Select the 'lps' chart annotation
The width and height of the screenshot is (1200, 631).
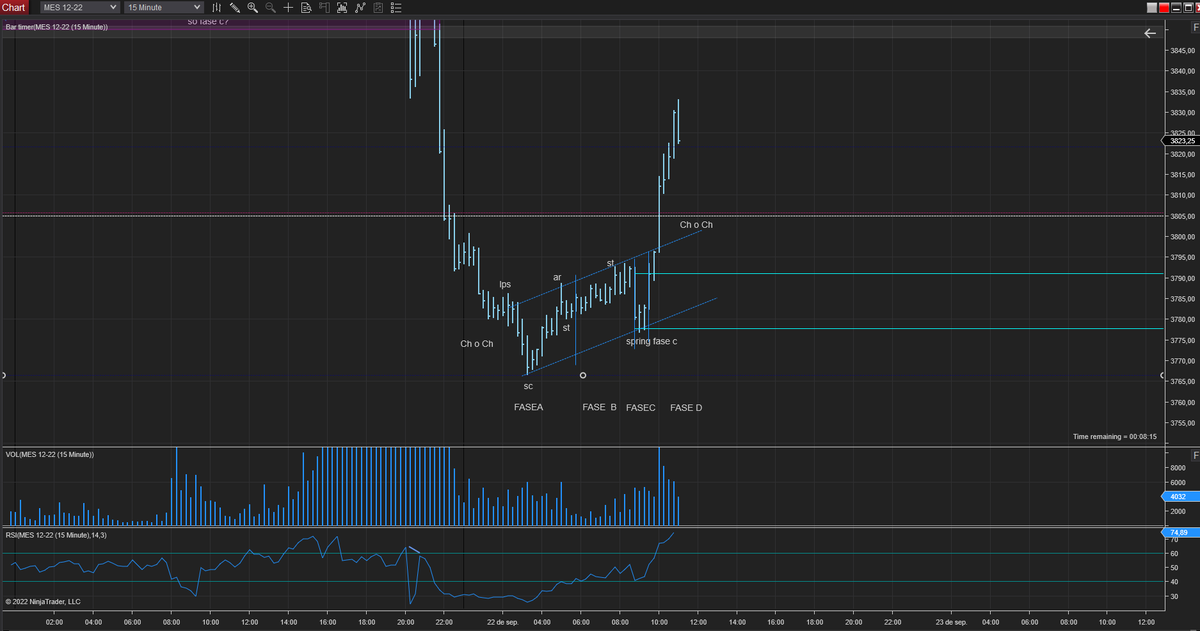point(505,285)
